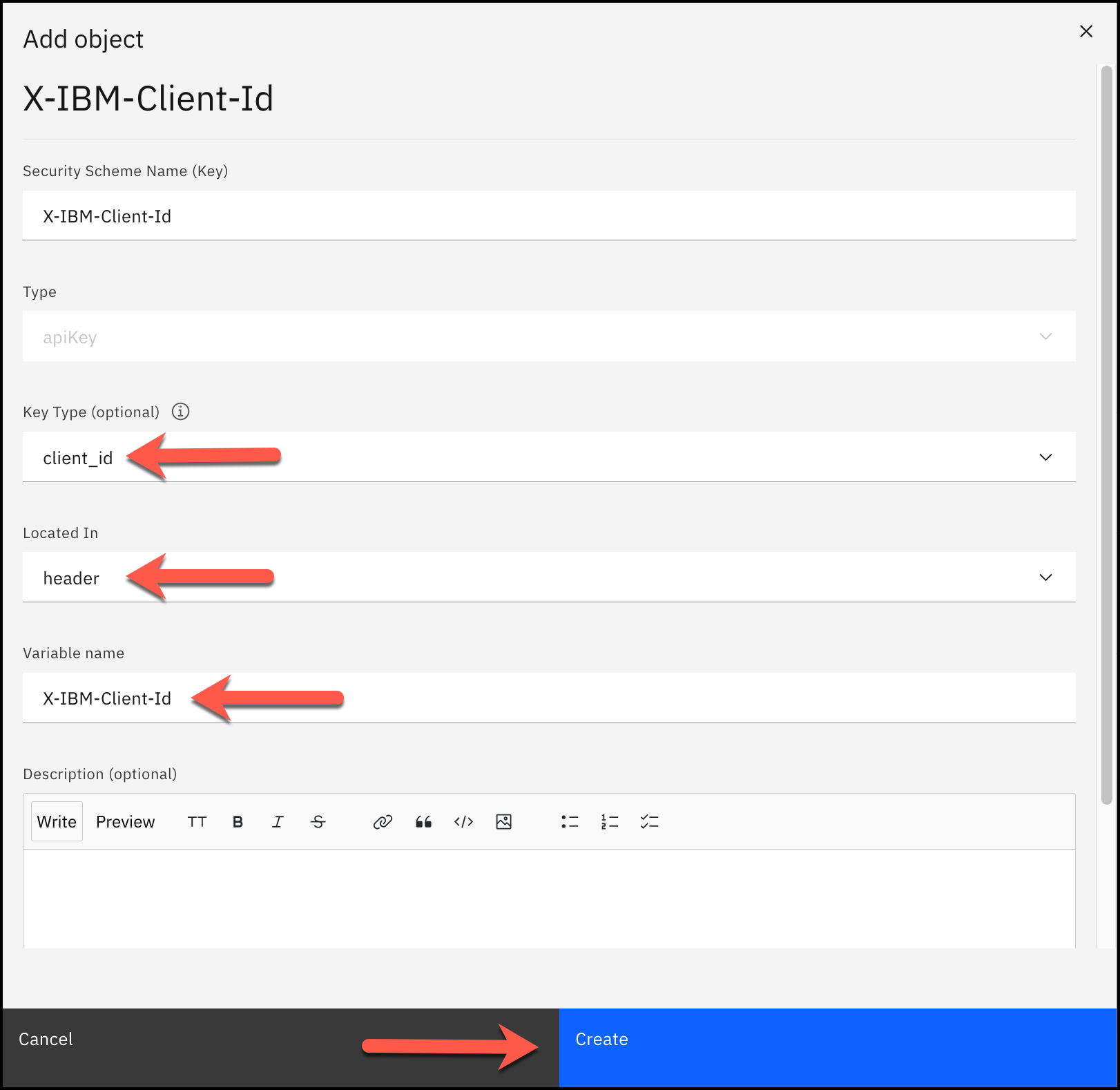
Task: Insert code formatting
Action: [463, 822]
